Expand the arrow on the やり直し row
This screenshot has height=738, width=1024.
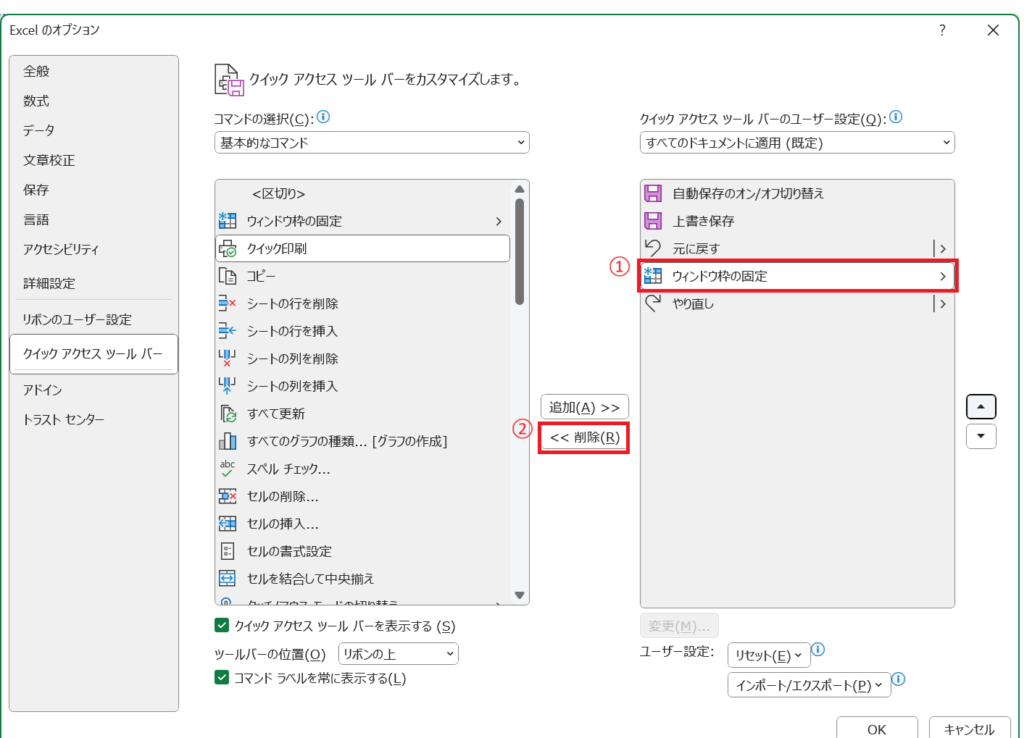click(x=942, y=304)
